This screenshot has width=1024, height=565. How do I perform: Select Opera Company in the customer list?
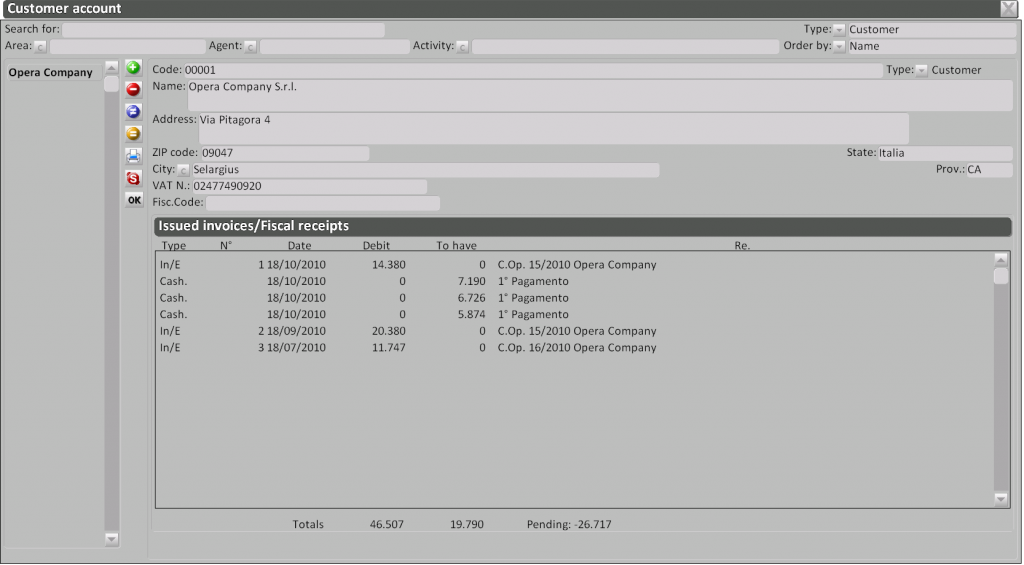[x=50, y=73]
